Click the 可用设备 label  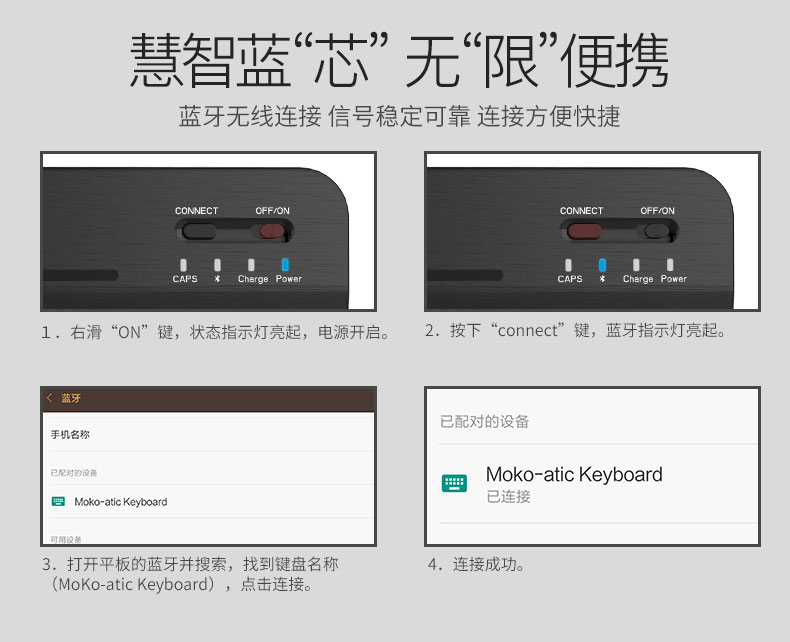[x=66, y=540]
